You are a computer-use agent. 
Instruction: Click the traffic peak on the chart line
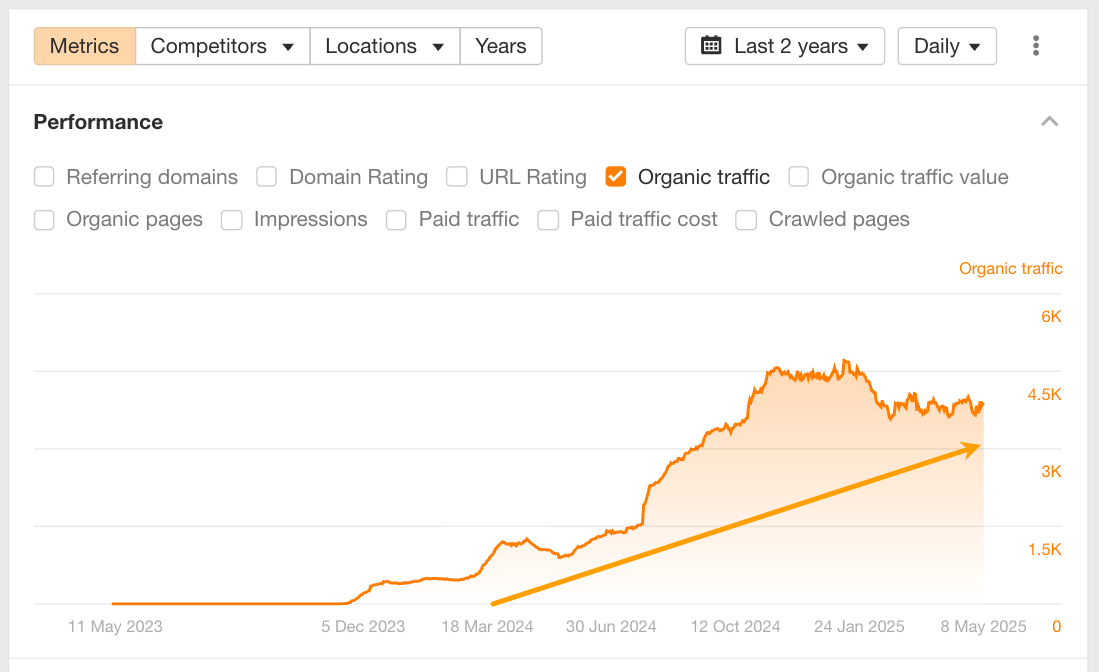click(x=845, y=360)
